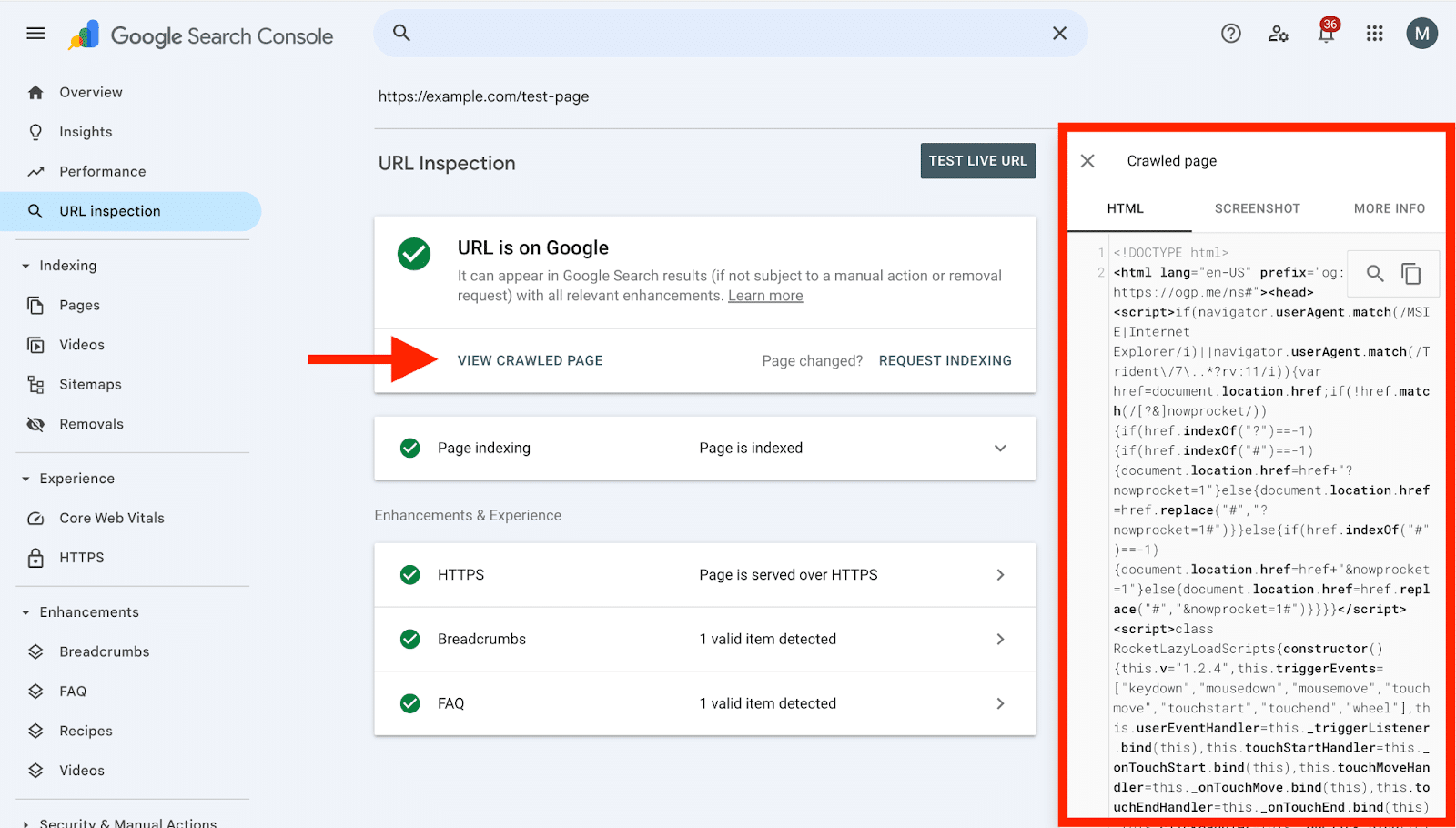The width and height of the screenshot is (1456, 828).
Task: Collapse the Indexing section
Action: 25,266
